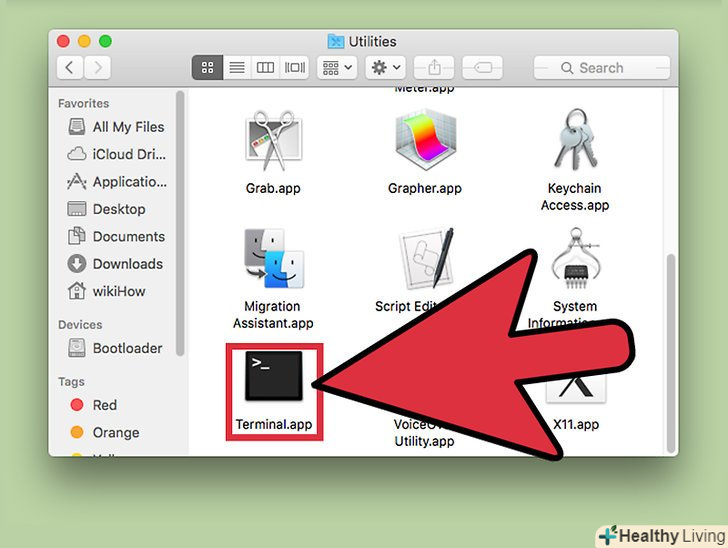Open Documents in sidebar

point(116,236)
